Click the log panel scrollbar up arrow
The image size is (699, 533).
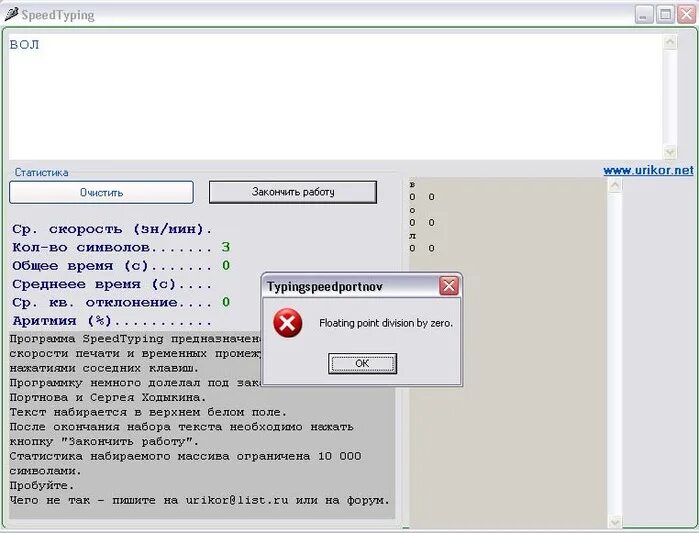click(x=615, y=185)
